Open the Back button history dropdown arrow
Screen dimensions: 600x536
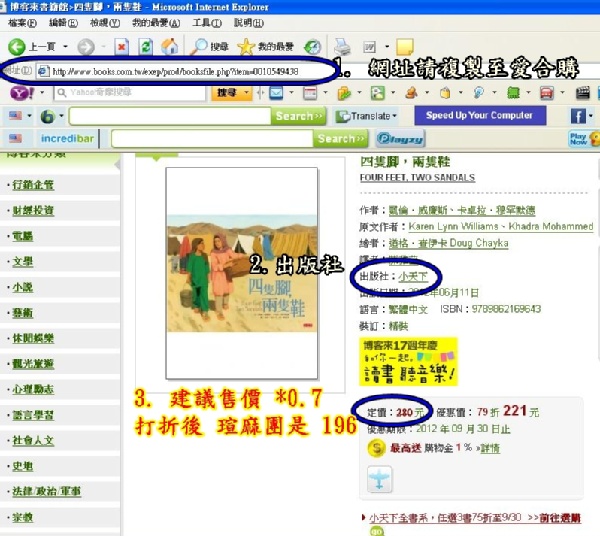pos(66,47)
